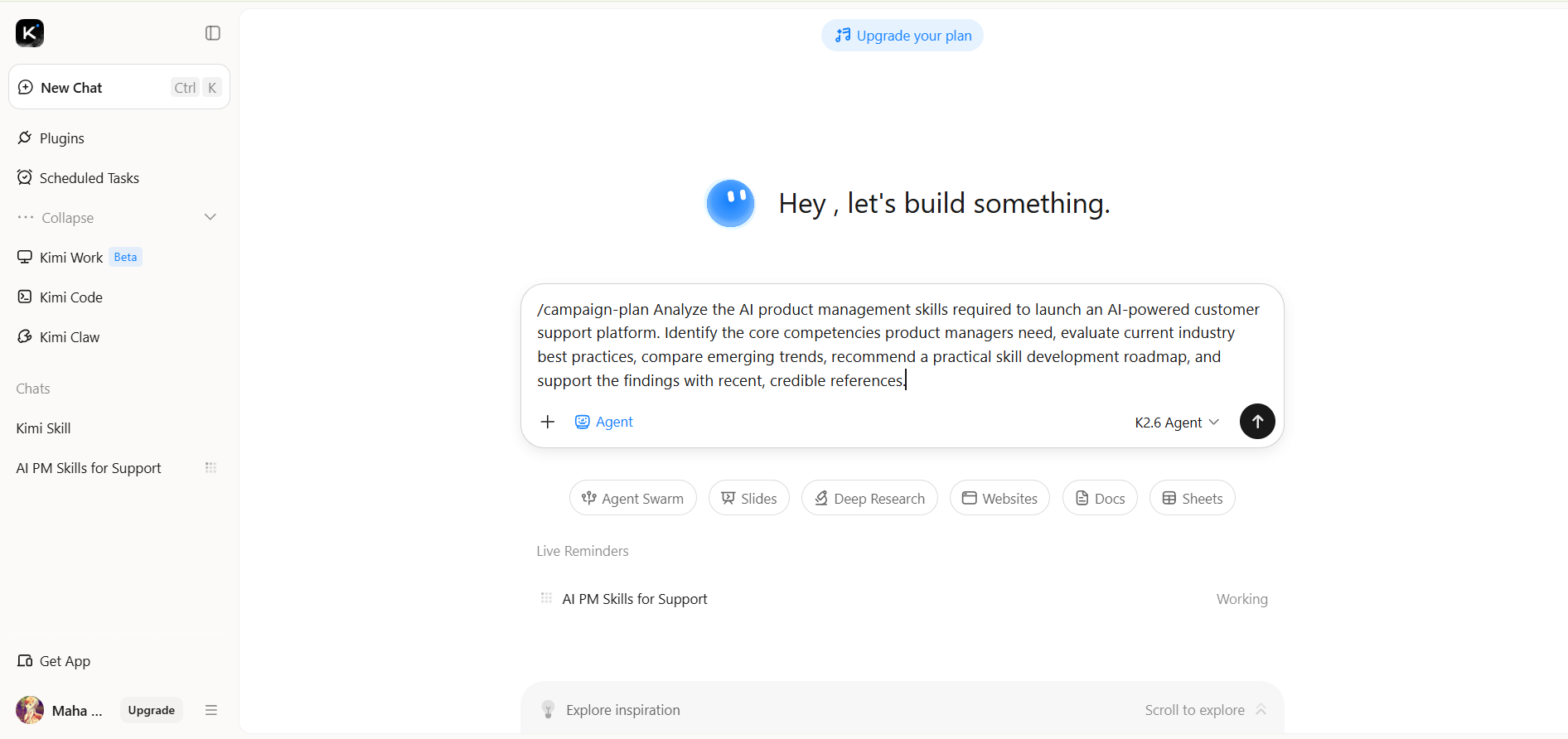Click the Websites window icon
Screen dimensions: 1568x739
coord(969,498)
